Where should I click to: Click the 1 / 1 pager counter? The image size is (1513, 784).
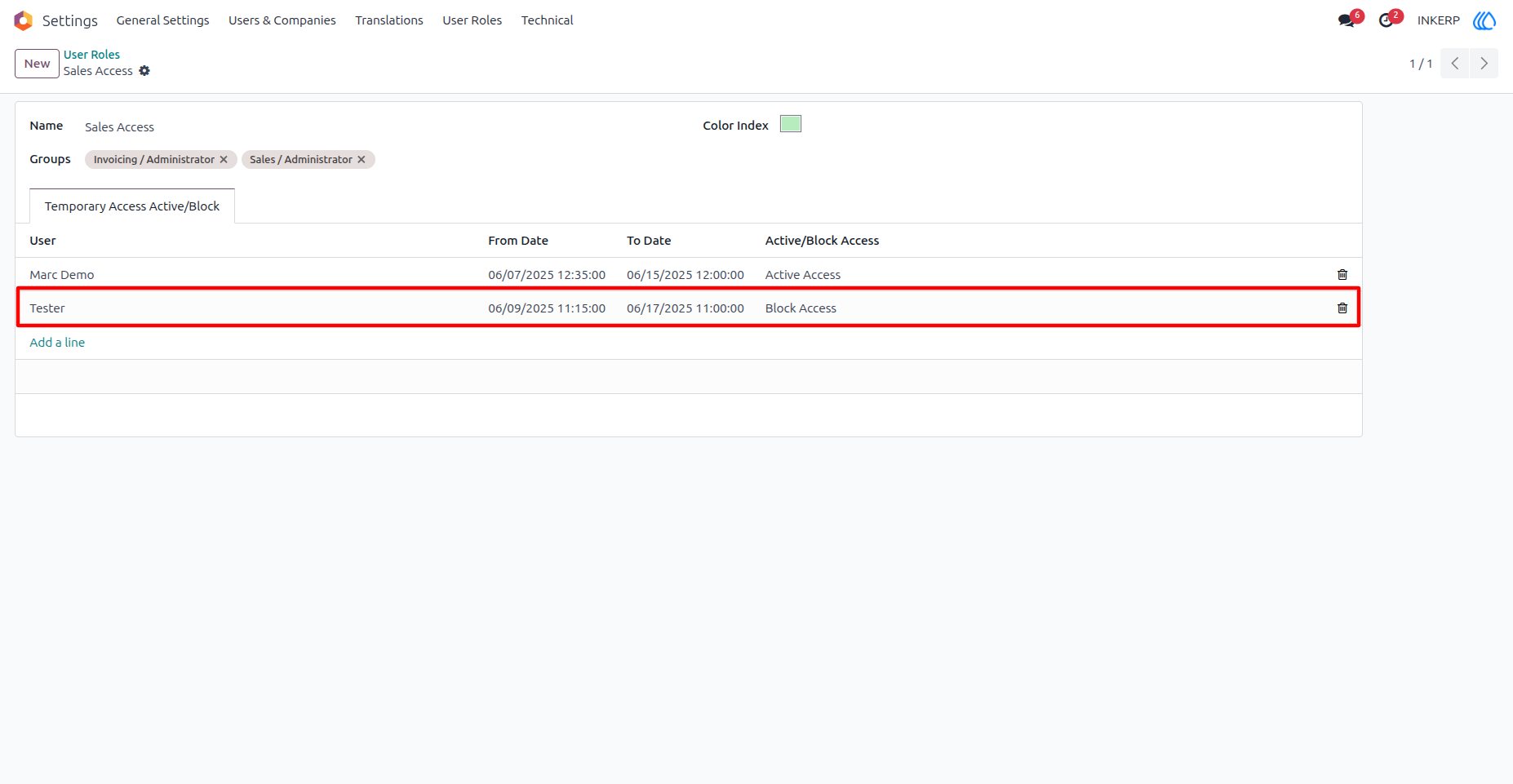(x=1421, y=64)
